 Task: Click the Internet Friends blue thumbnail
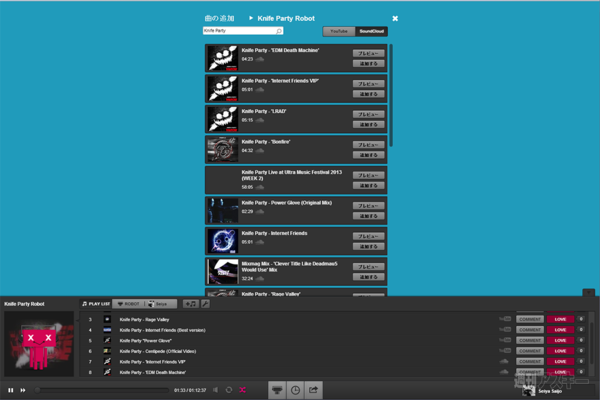222,241
